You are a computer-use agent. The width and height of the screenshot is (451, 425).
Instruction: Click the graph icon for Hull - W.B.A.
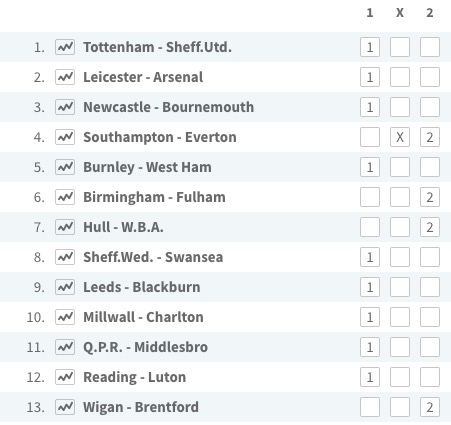[65, 227]
